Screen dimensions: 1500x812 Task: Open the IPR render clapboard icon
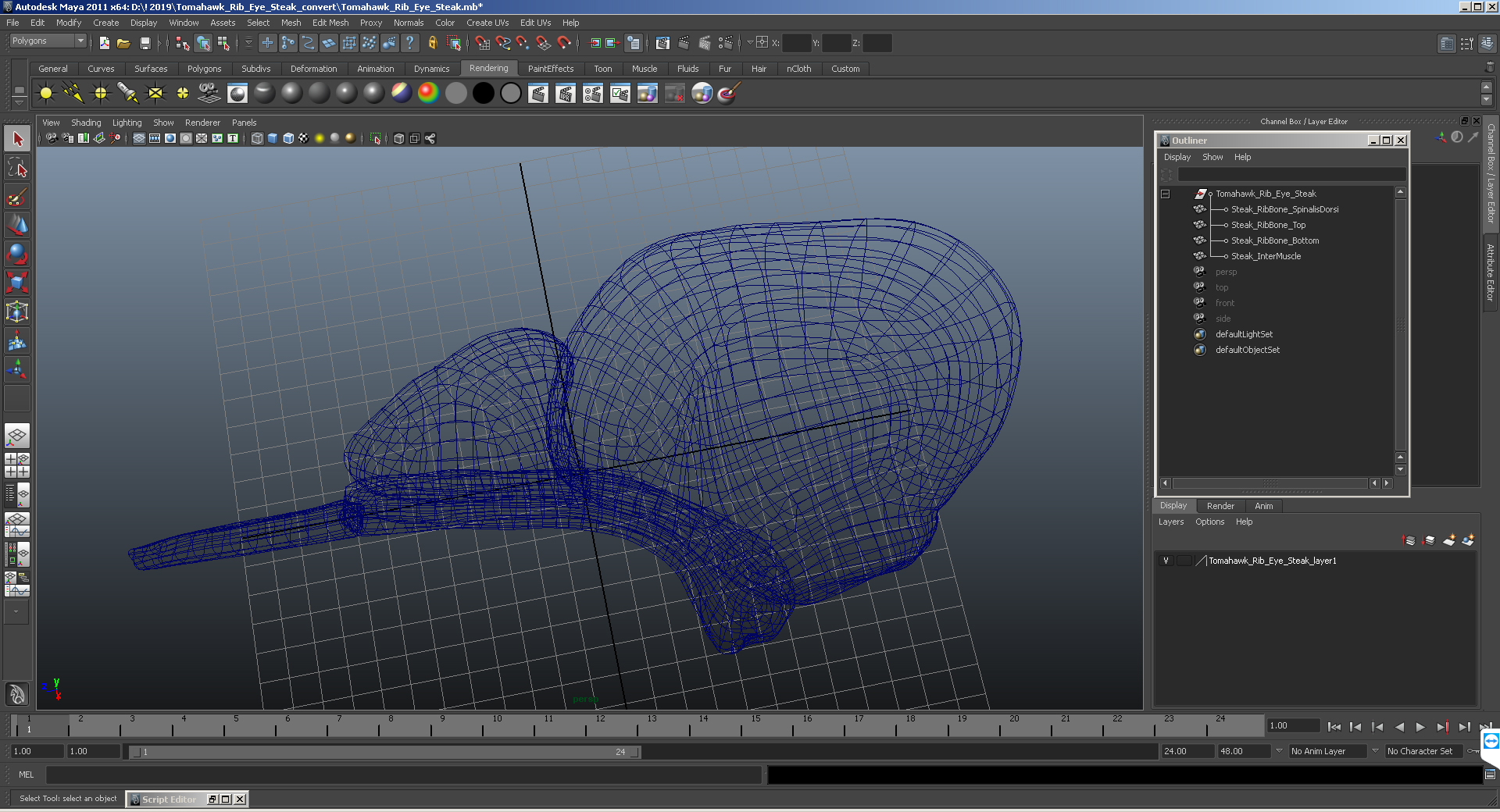(x=566, y=94)
